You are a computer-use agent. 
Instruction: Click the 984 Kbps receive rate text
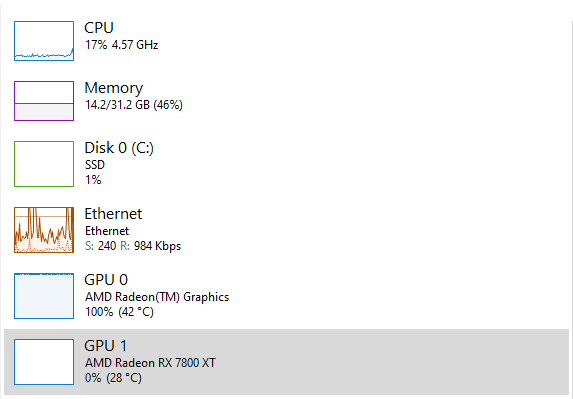(157, 246)
